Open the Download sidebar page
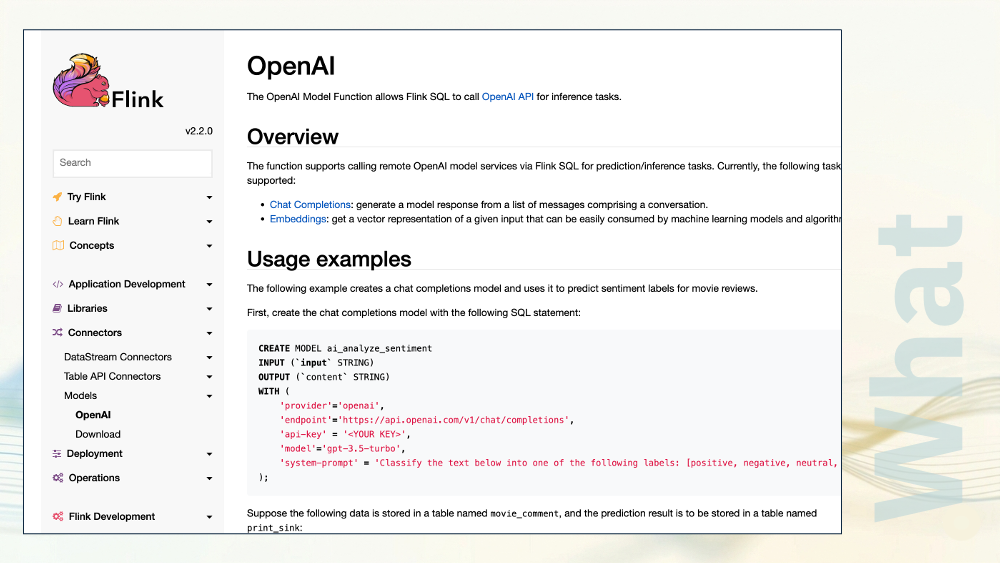1000x563 pixels. 98,434
